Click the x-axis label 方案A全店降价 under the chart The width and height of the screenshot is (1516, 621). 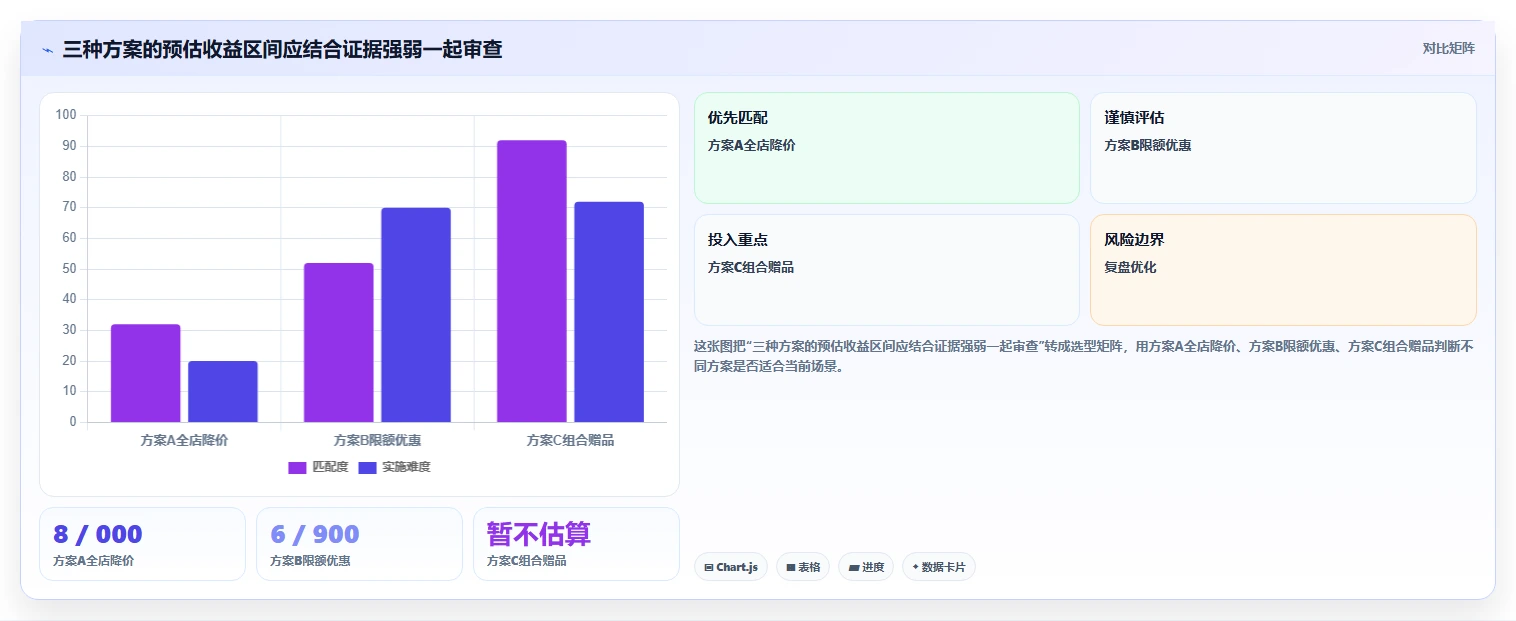(184, 440)
